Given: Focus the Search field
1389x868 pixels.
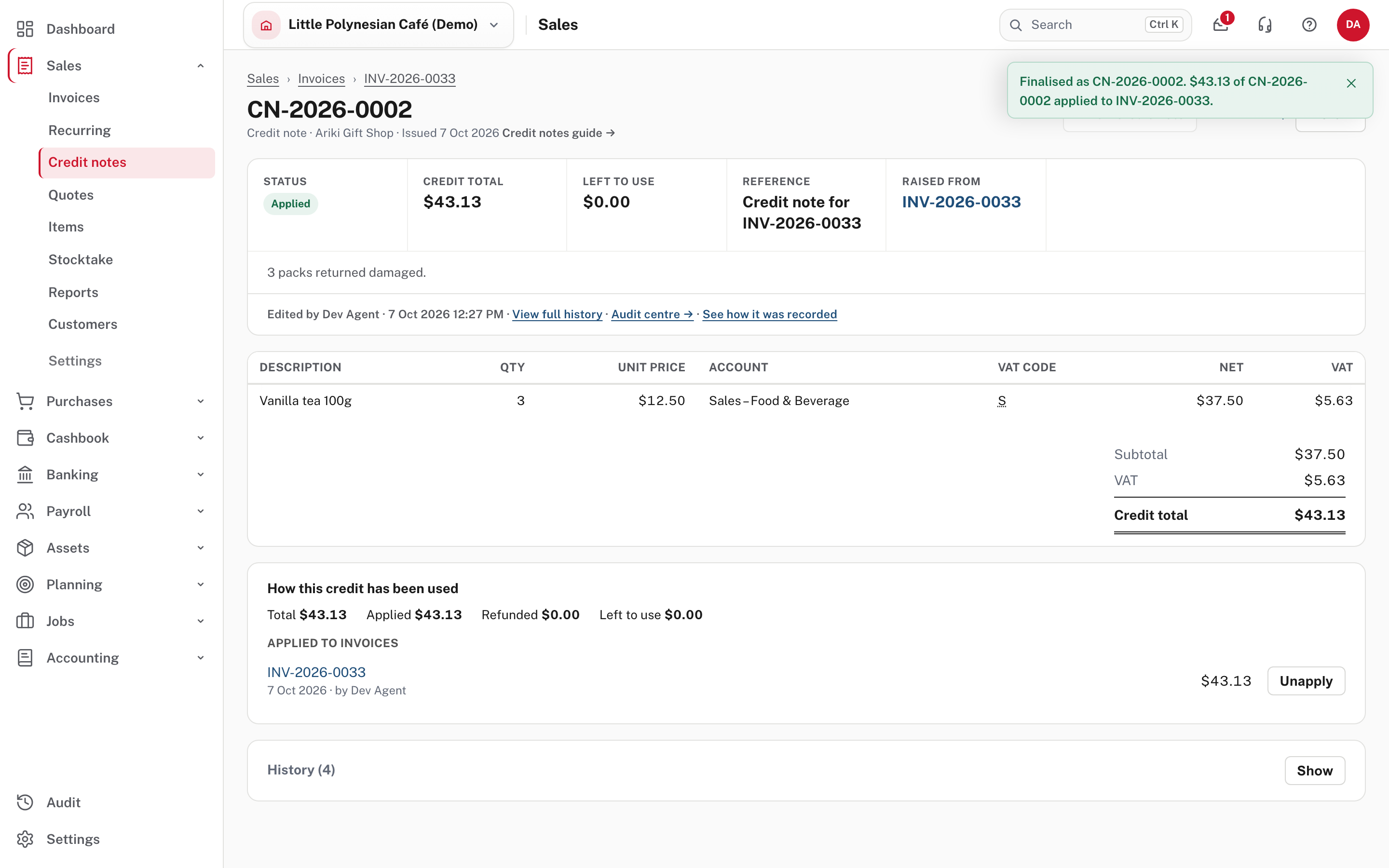Looking at the screenshot, I should point(1095,25).
